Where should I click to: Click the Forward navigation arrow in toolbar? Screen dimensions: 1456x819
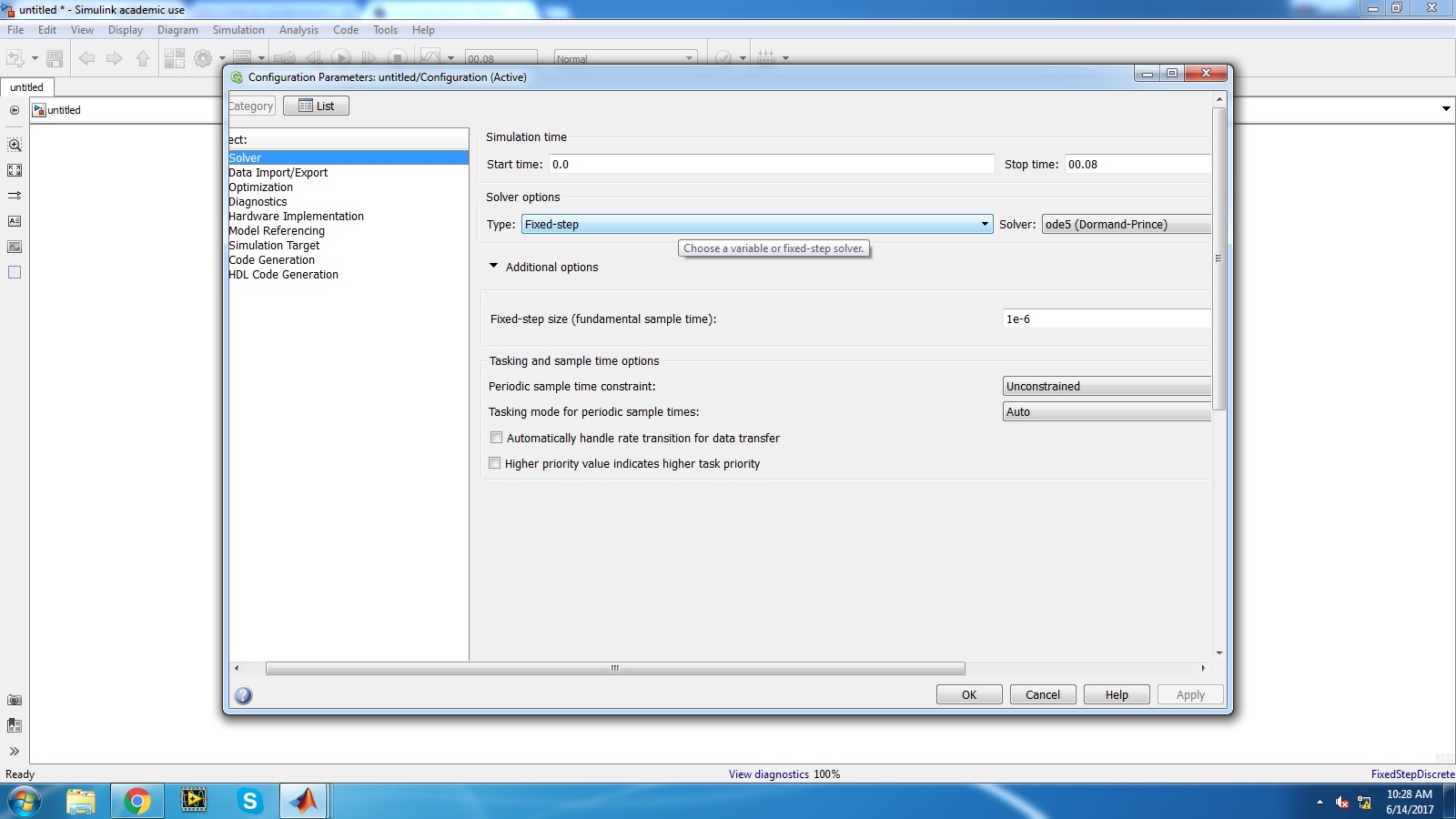(115, 58)
